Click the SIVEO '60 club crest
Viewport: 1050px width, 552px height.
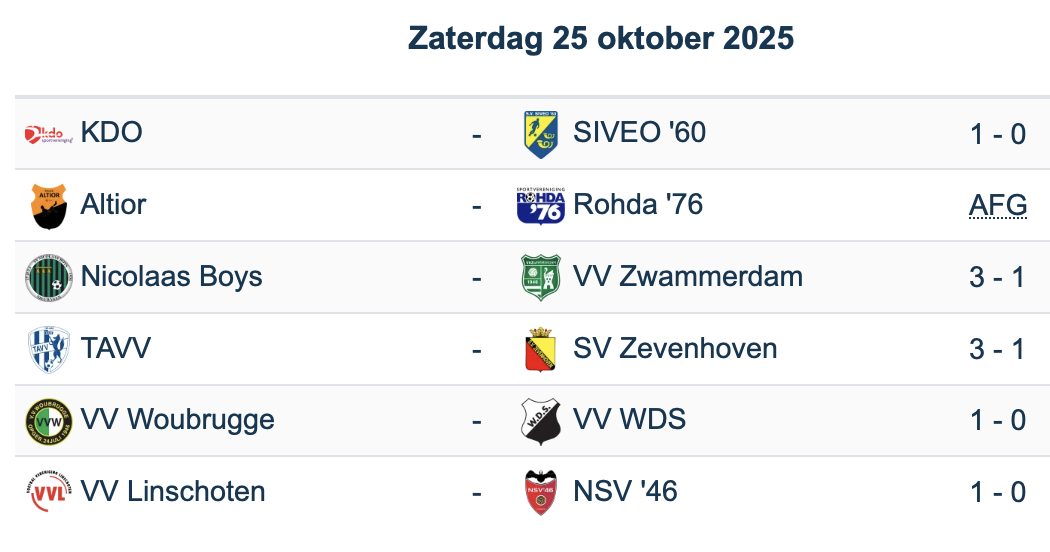541,133
